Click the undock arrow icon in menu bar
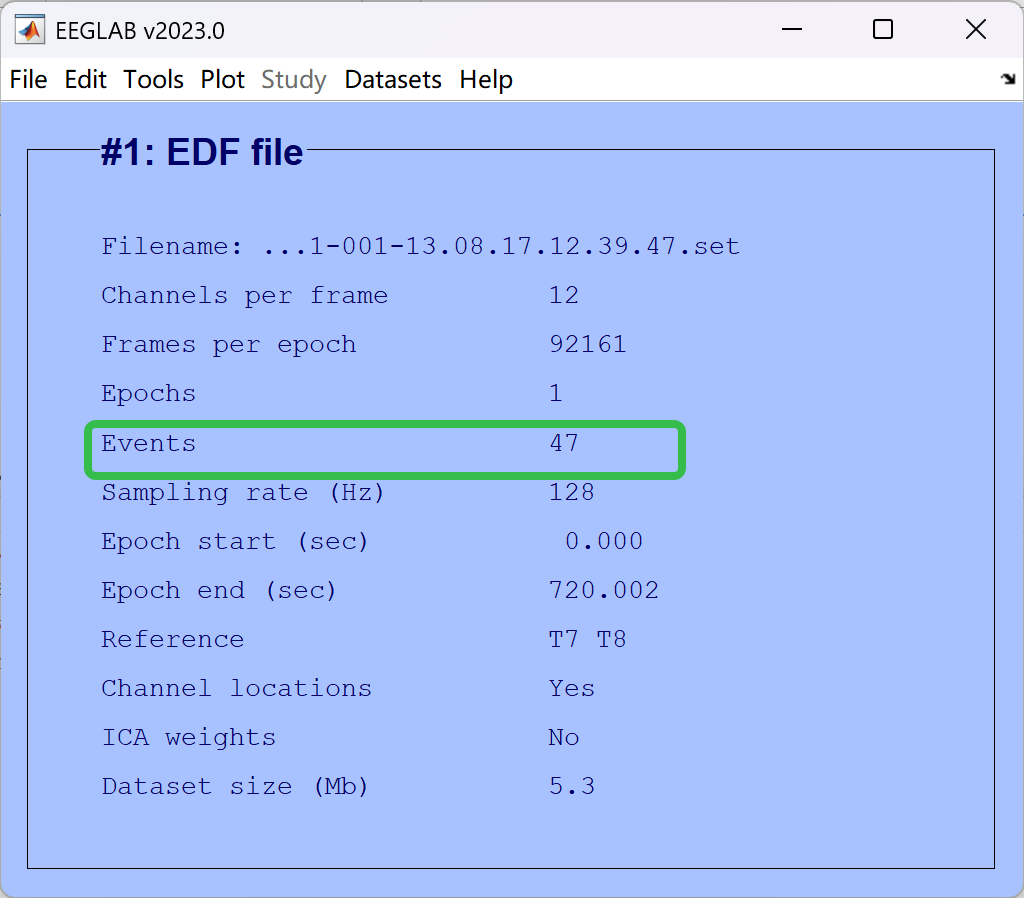The width and height of the screenshot is (1024, 898). point(1008,79)
